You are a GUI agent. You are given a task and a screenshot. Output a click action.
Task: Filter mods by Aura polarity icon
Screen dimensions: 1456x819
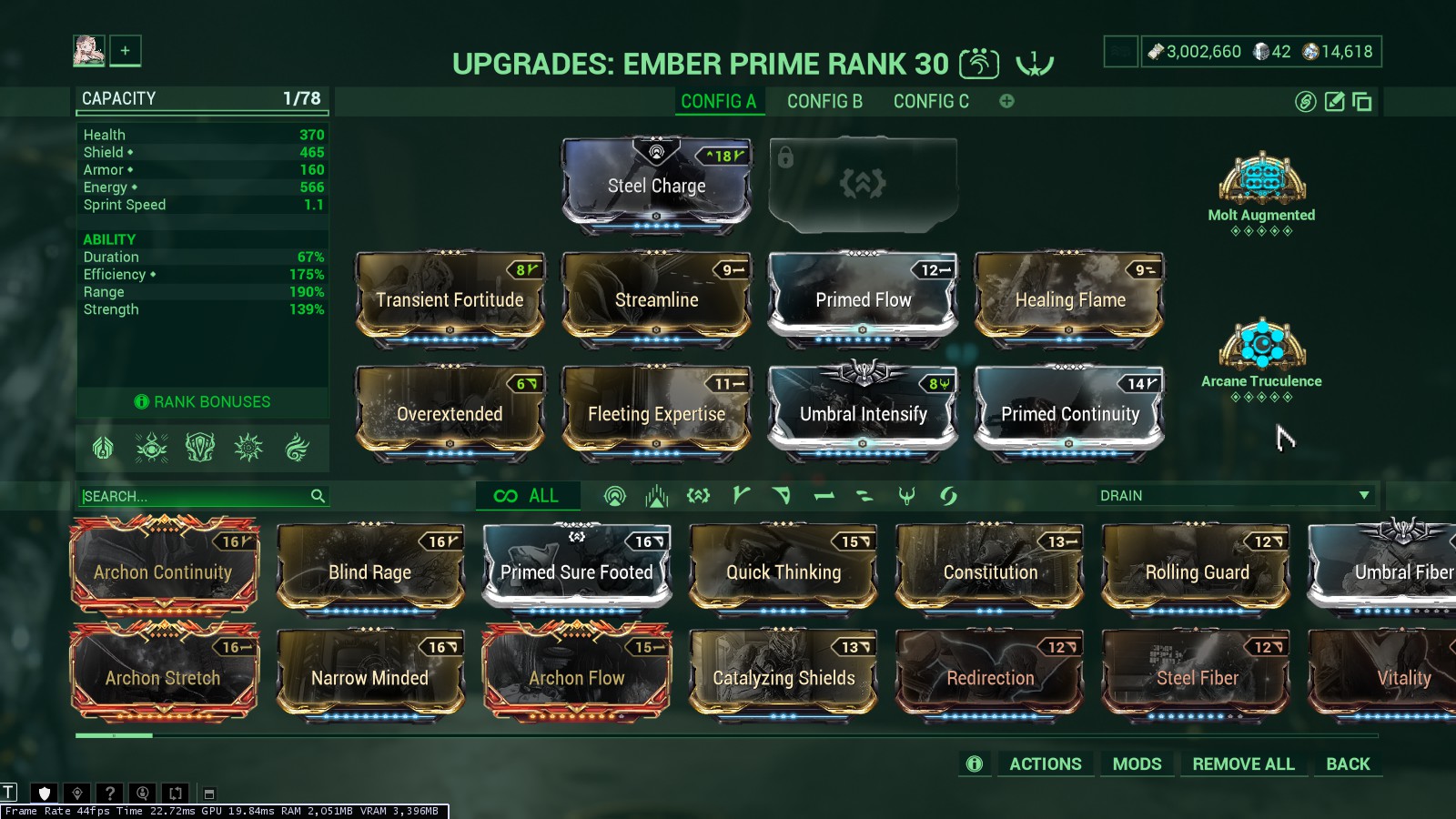[615, 496]
